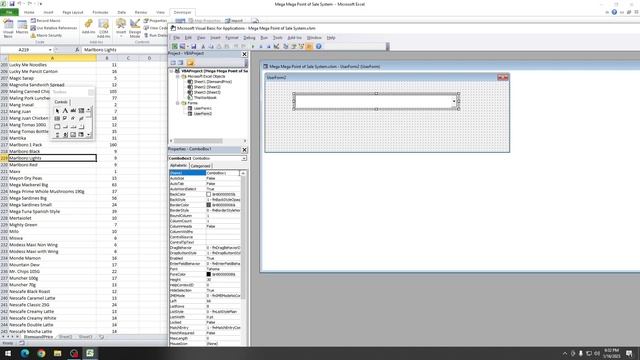The height and width of the screenshot is (360, 640).
Task: Collapse the Microsoft Excel Objects folder
Action: coord(178,76)
